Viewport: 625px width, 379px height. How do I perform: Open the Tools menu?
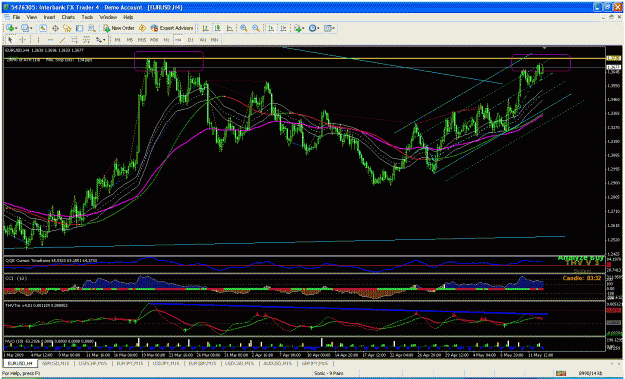coord(87,18)
